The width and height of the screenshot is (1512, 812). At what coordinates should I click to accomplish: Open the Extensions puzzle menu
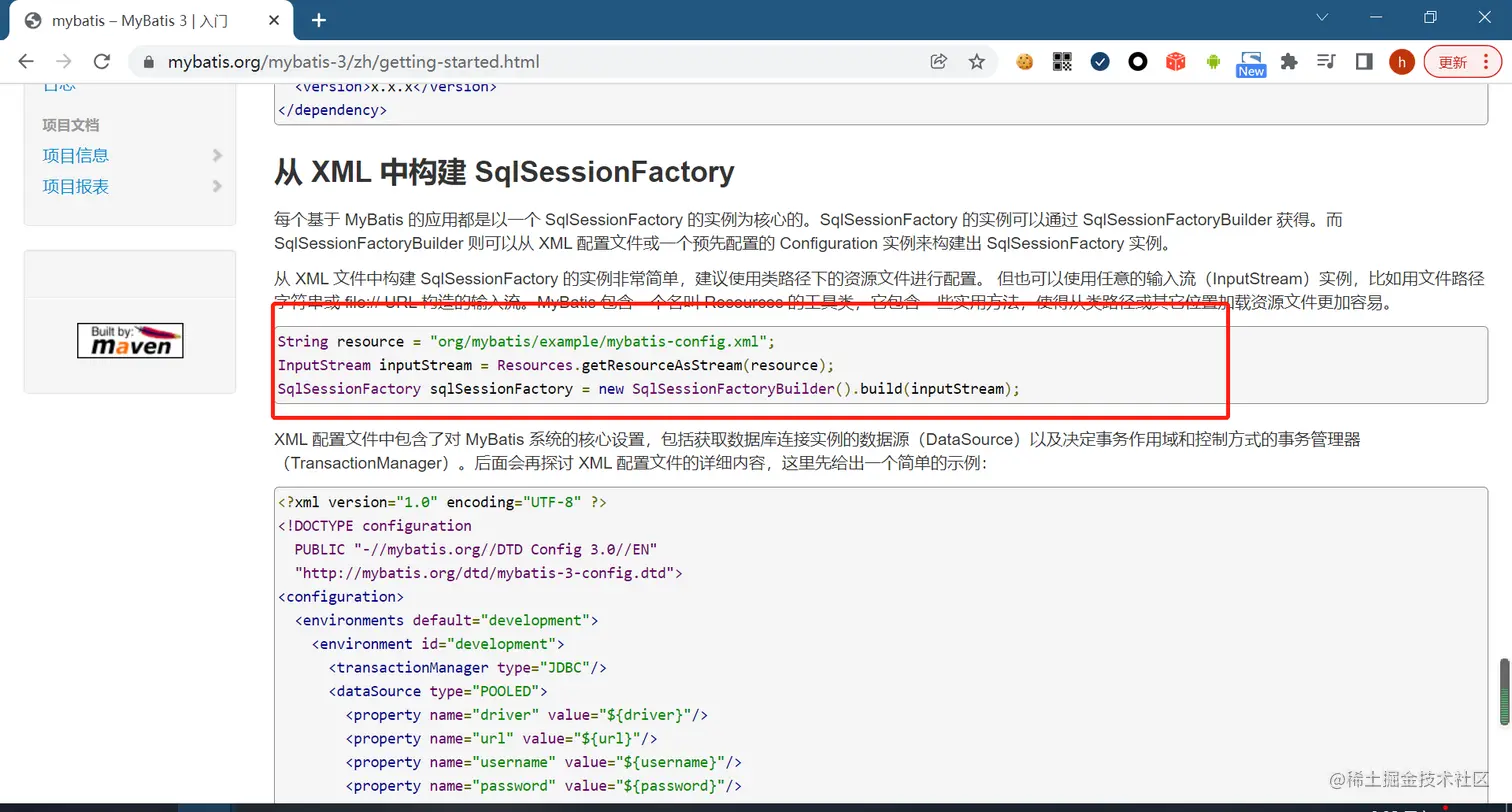point(1289,61)
